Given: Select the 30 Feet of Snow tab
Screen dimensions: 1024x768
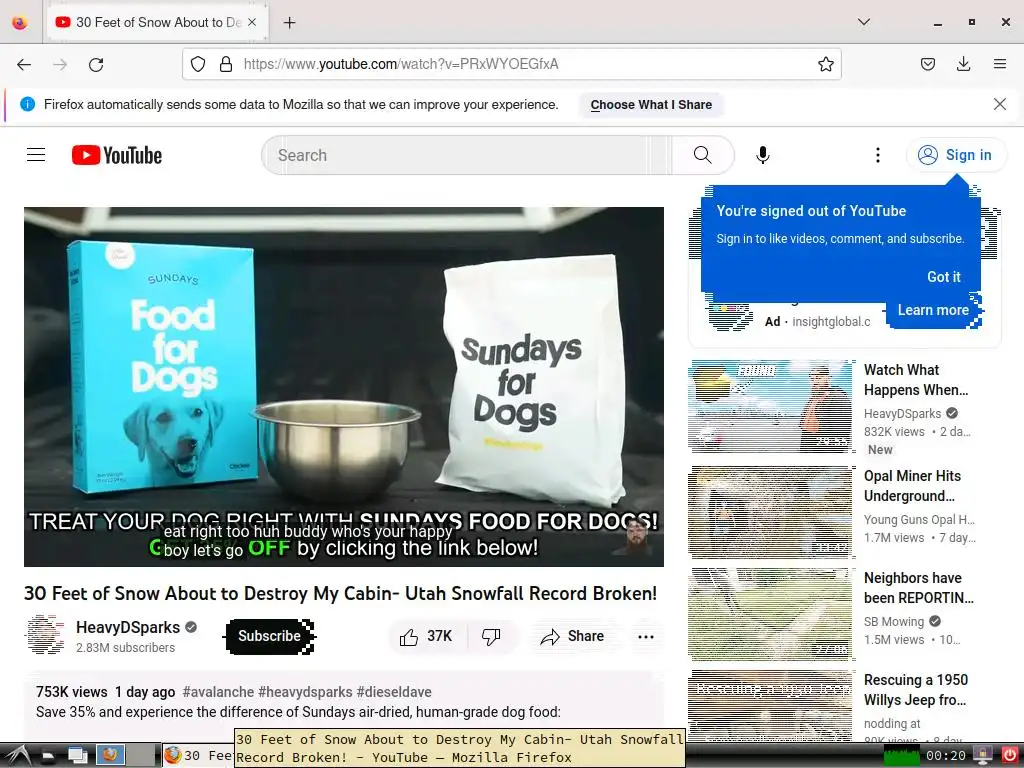Looking at the screenshot, I should pos(157,22).
